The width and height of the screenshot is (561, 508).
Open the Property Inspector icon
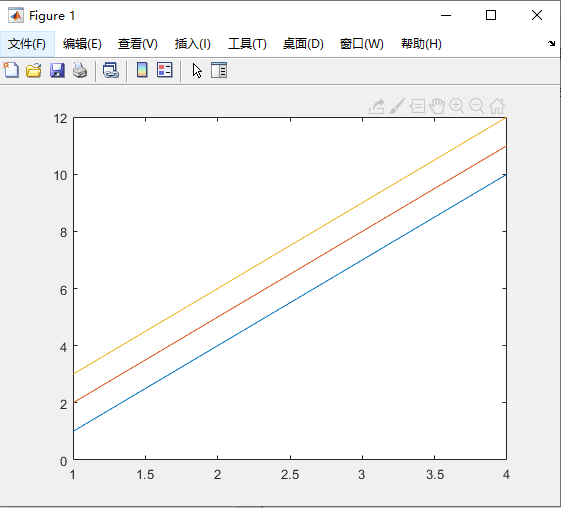point(219,70)
